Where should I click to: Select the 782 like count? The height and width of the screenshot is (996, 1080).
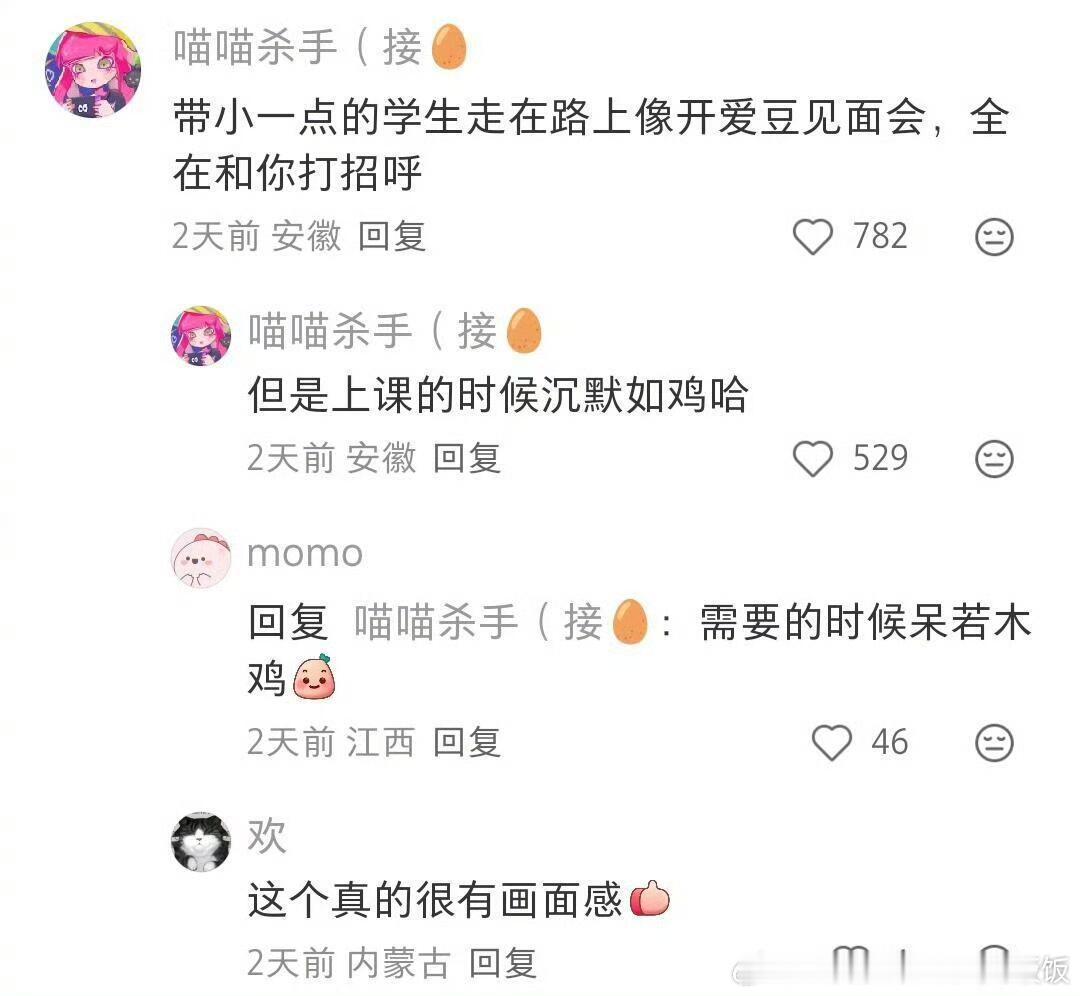point(880,236)
